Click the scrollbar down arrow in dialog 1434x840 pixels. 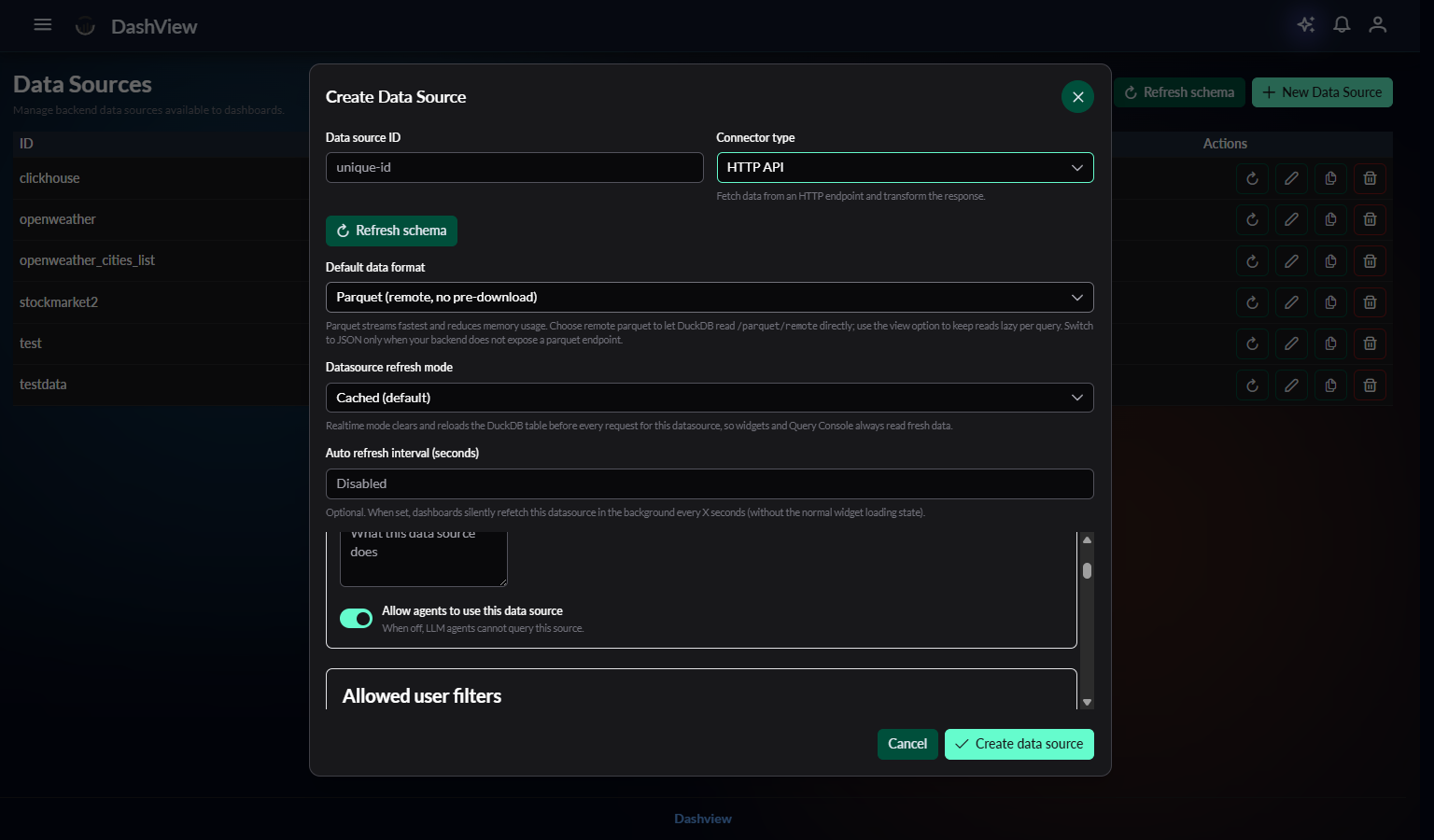1087,702
